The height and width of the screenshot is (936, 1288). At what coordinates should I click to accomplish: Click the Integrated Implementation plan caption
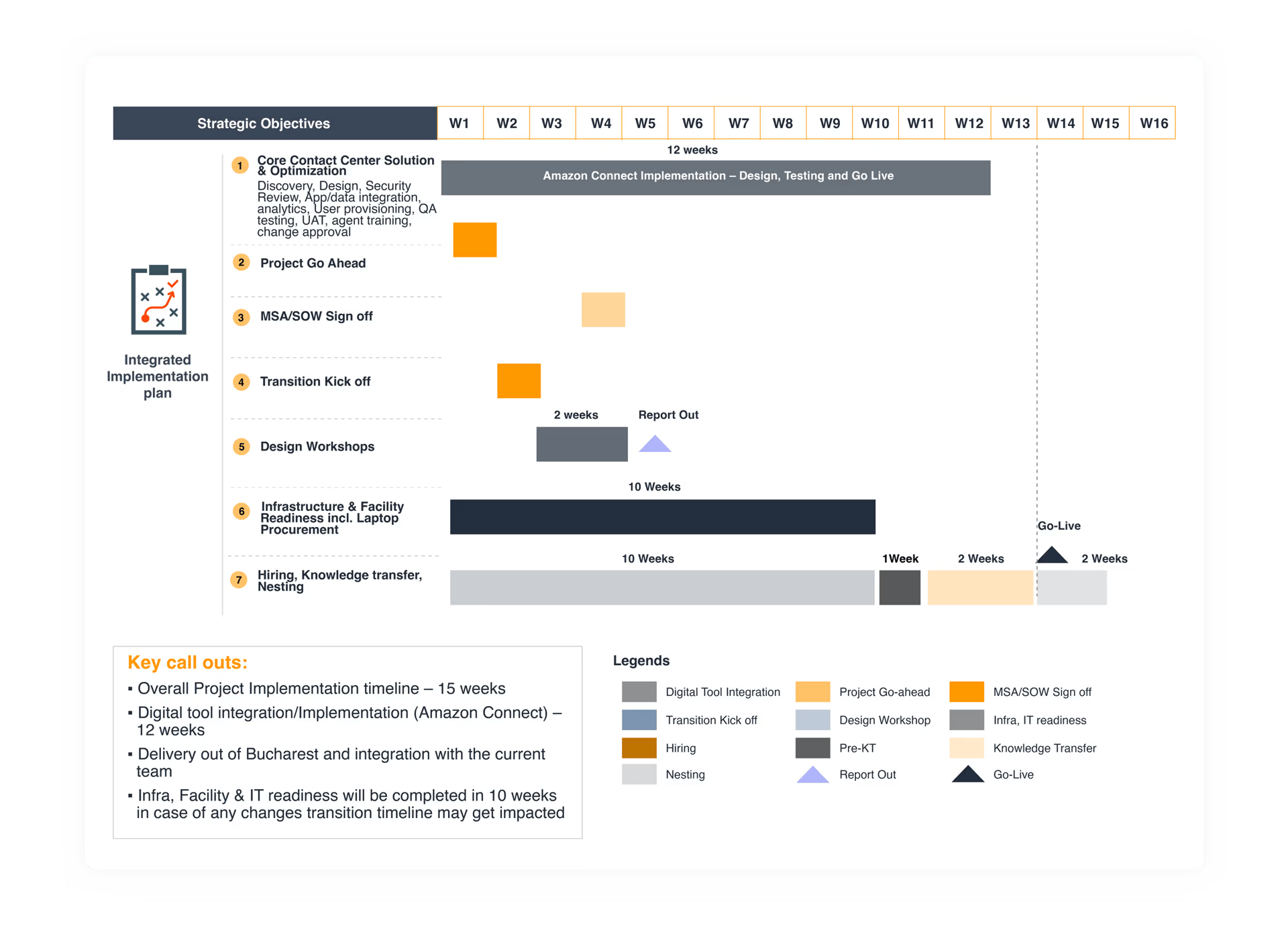pyautogui.click(x=158, y=376)
